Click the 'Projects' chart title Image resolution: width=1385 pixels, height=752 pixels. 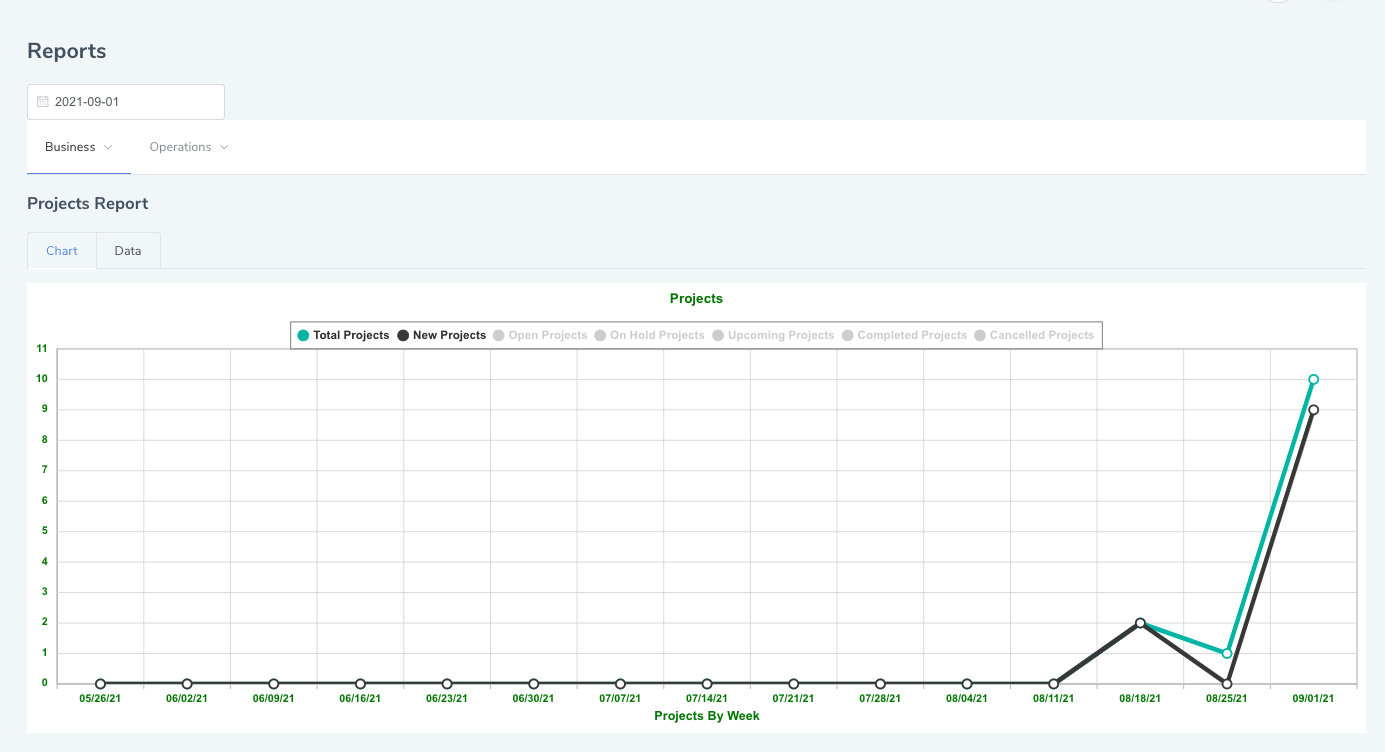click(696, 298)
